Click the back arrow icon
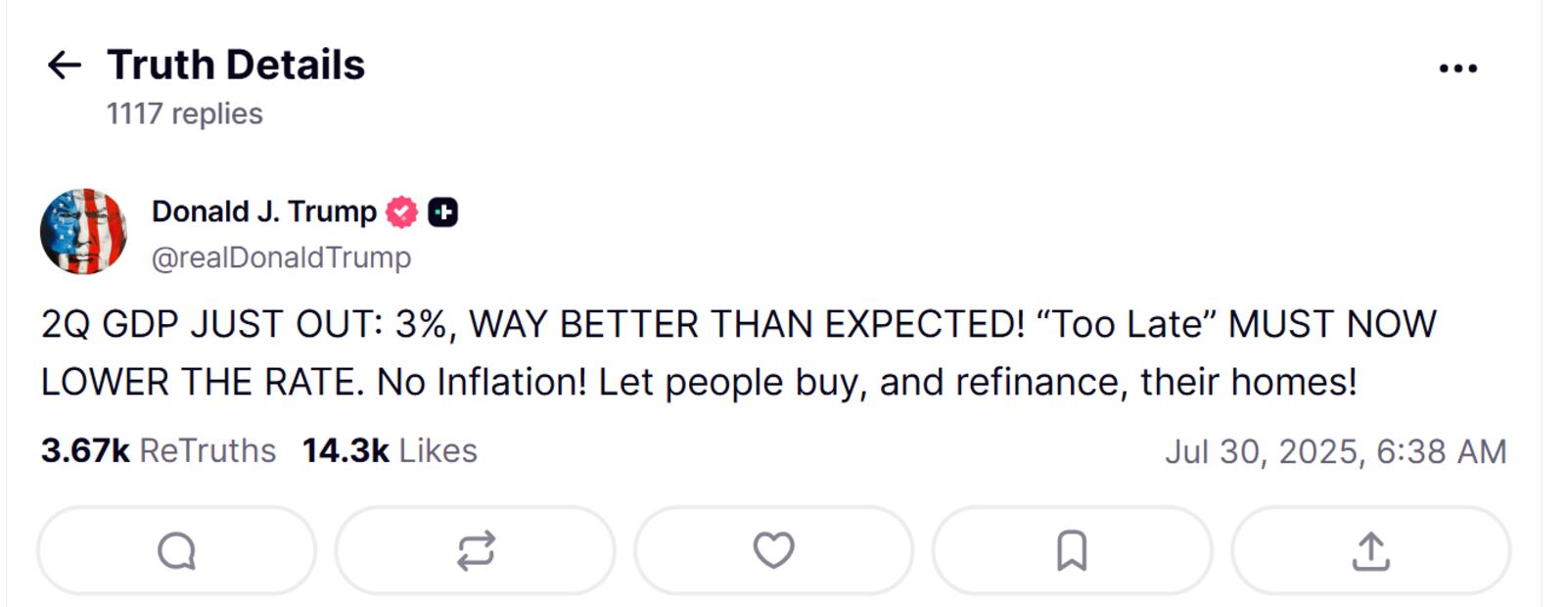Viewport: 1568px width, 607px height. (x=65, y=66)
